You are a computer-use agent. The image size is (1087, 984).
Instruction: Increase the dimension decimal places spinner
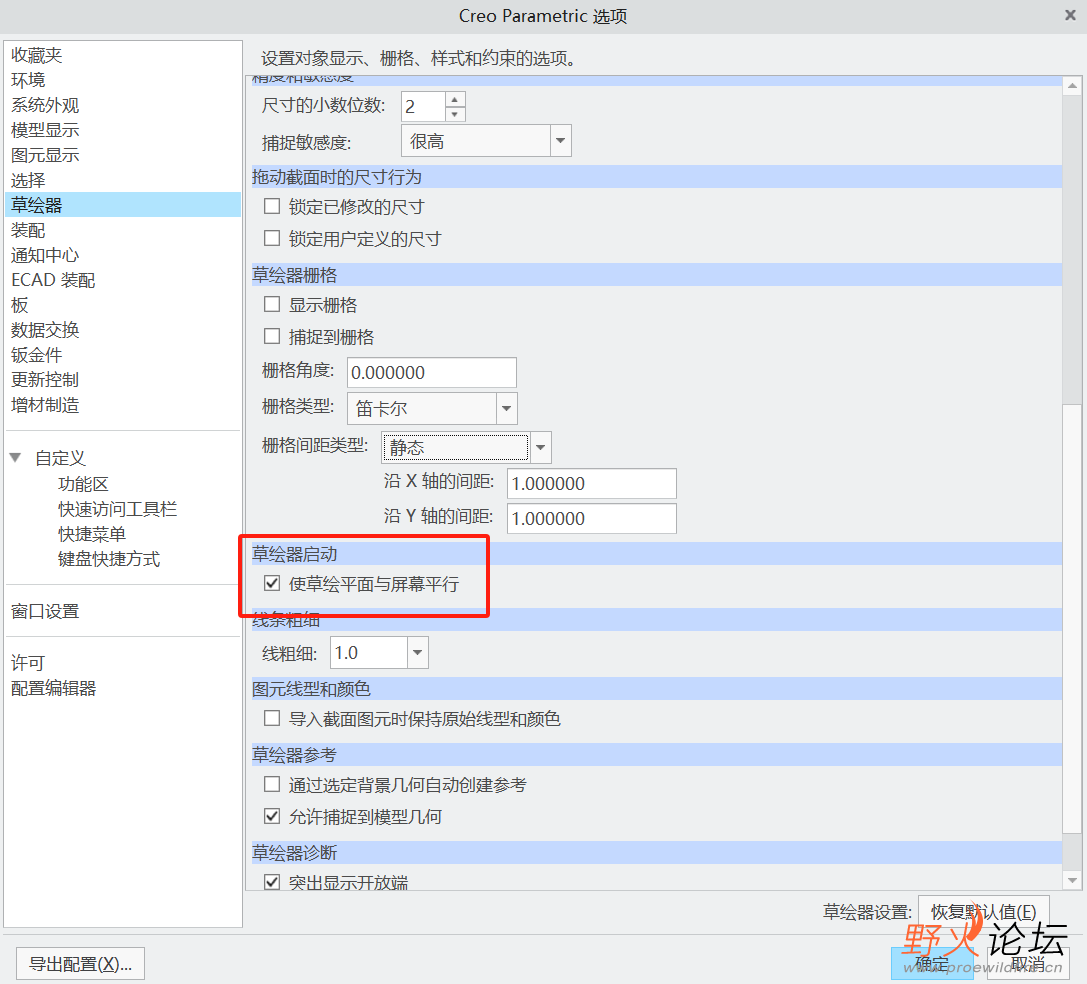[455, 99]
